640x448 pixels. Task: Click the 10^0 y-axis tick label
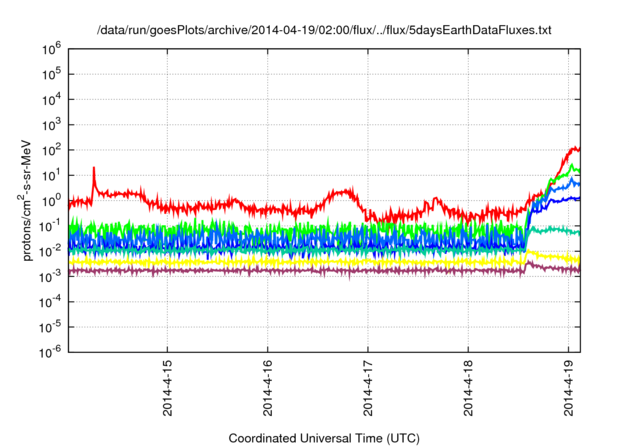(x=51, y=202)
